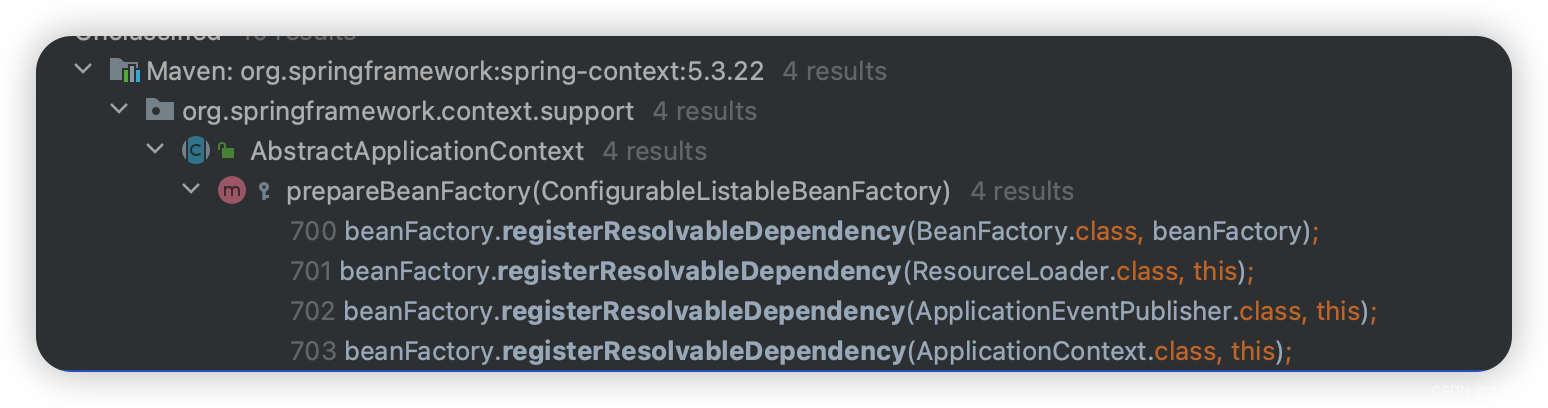The width and height of the screenshot is (1548, 408).
Task: Select the Maven spring-context:5.3.22 library label
Action: click(x=455, y=71)
